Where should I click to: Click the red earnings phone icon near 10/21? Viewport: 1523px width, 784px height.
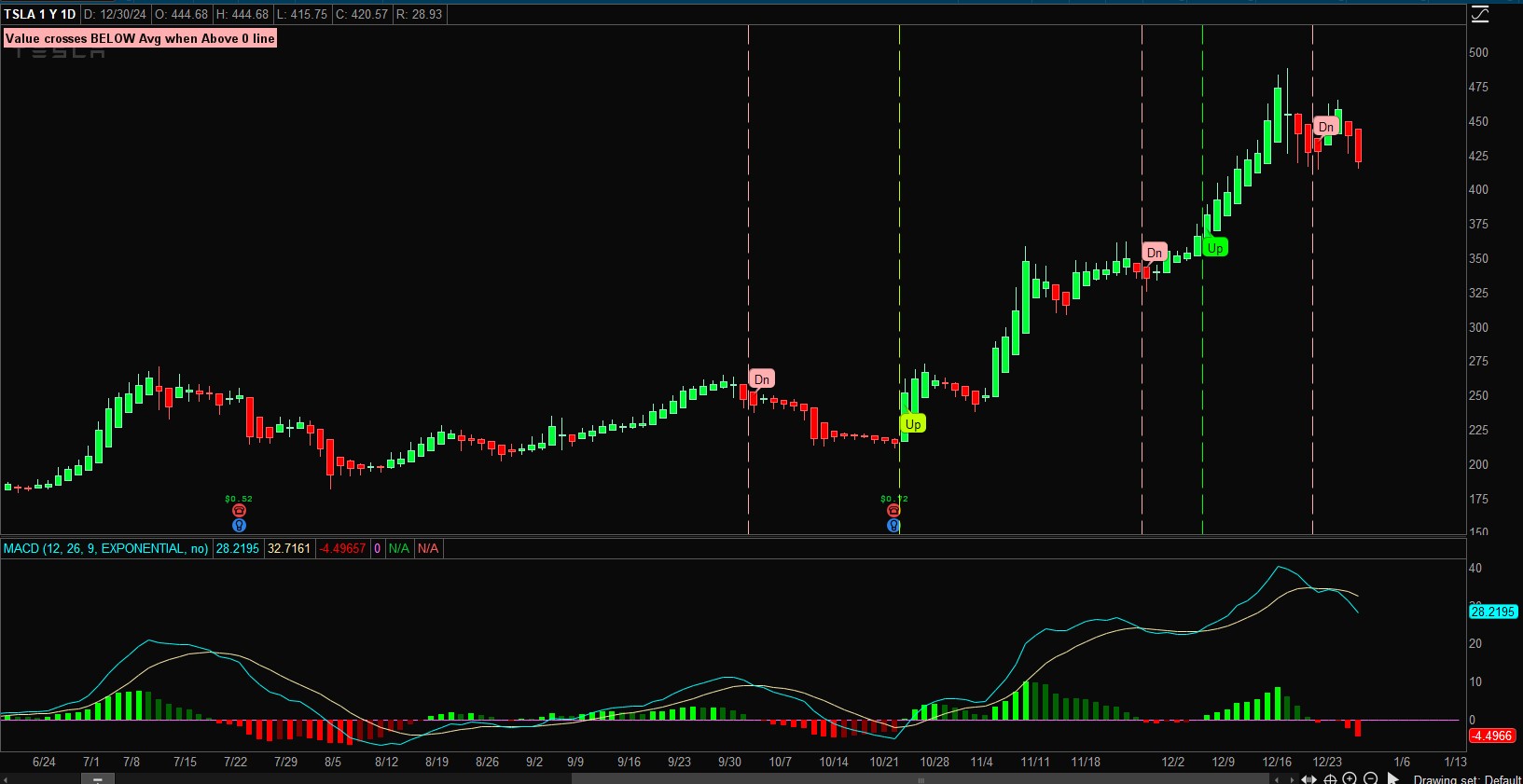tap(893, 511)
